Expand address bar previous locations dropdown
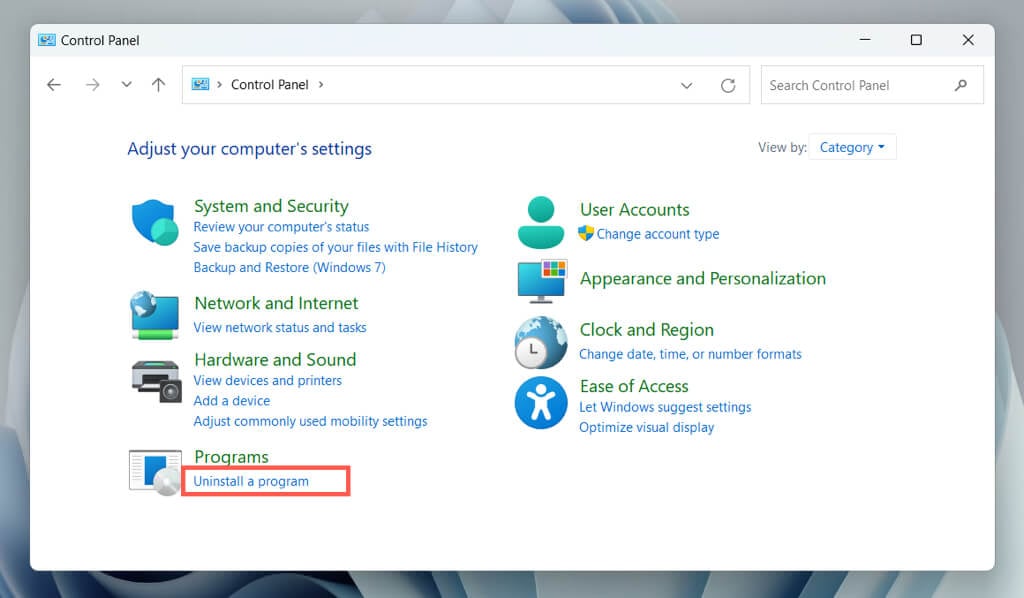1024x598 pixels. point(686,86)
